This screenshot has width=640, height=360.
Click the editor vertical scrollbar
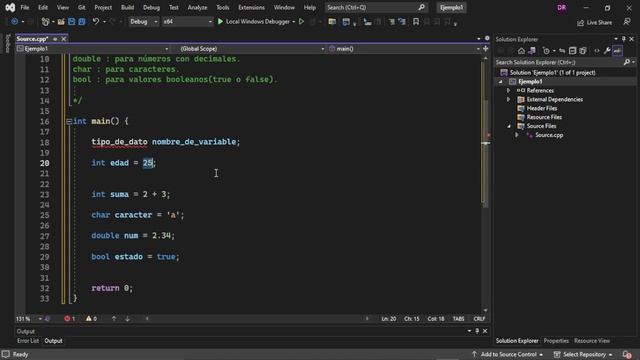tap(485, 184)
